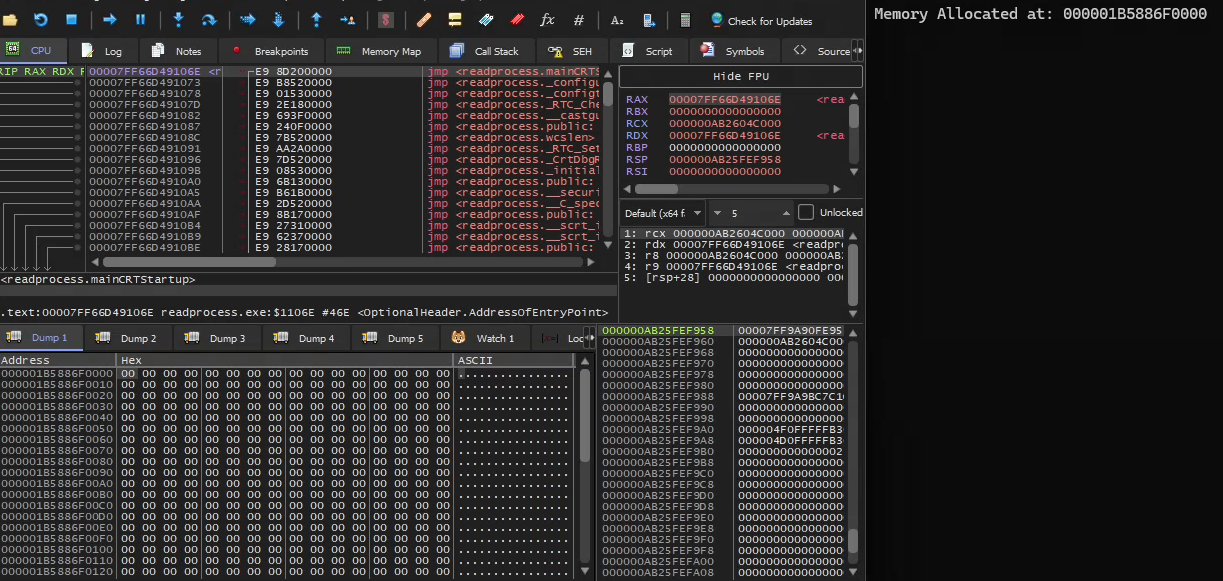Click the fx expression functions icon
Viewport: 1223px width, 581px height.
547,20
